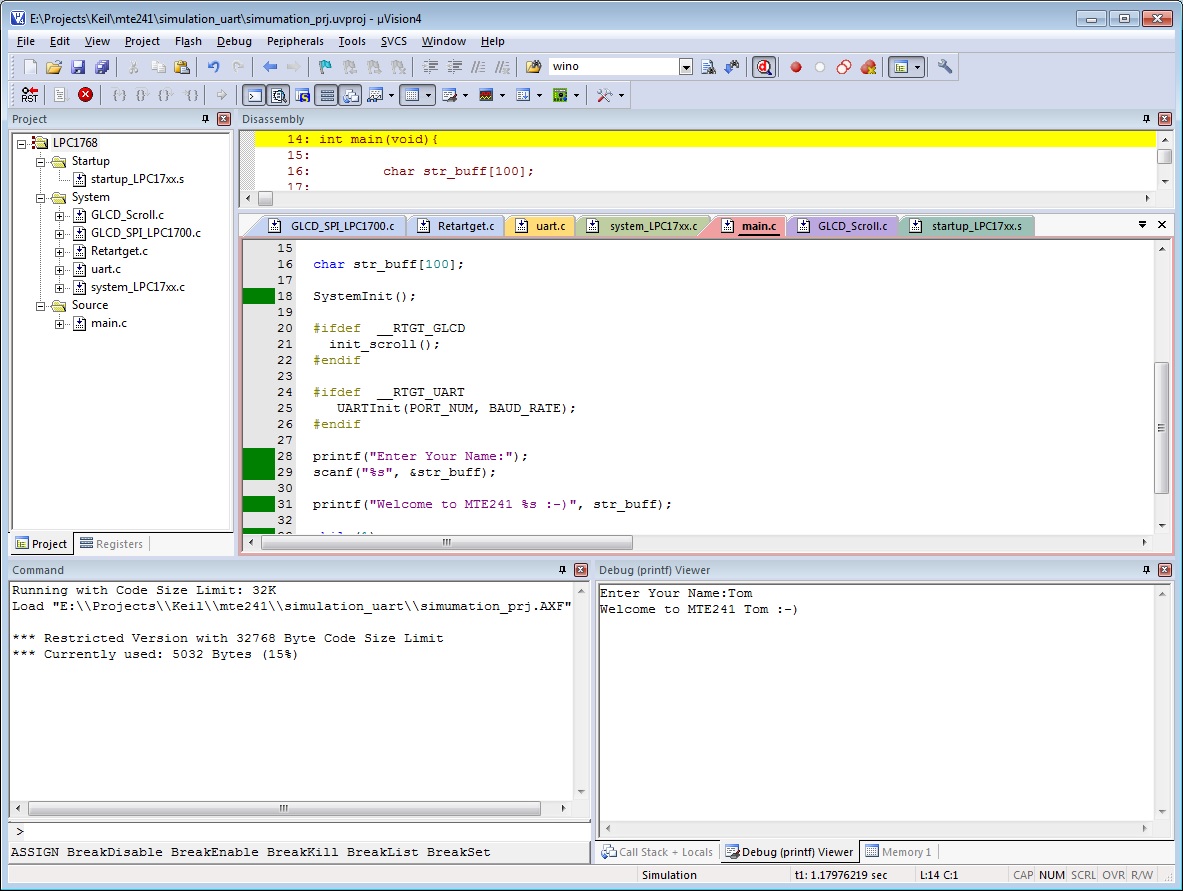Expand the main.c node in Project tree

[60, 323]
